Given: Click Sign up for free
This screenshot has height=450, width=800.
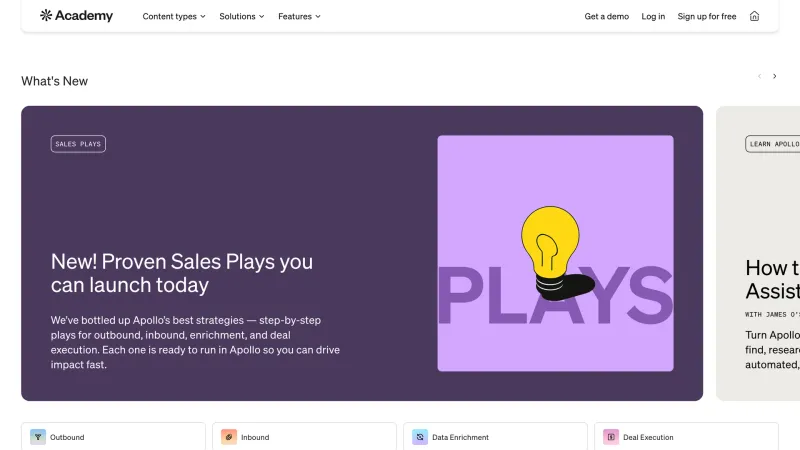Looking at the screenshot, I should [707, 16].
